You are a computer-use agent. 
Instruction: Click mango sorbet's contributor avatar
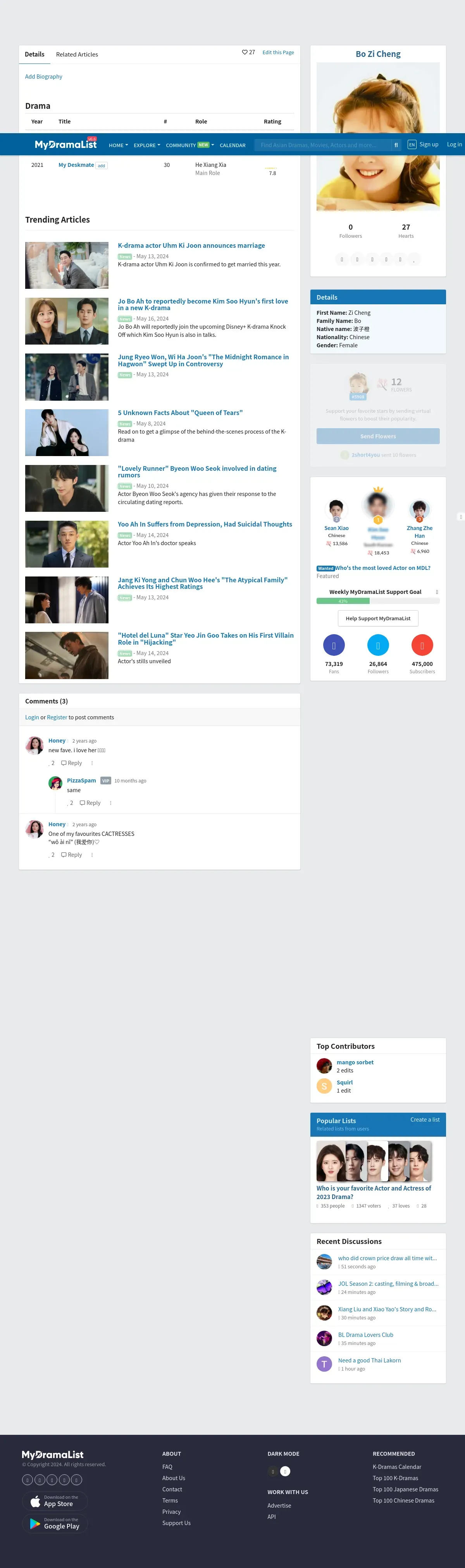pyautogui.click(x=324, y=1066)
